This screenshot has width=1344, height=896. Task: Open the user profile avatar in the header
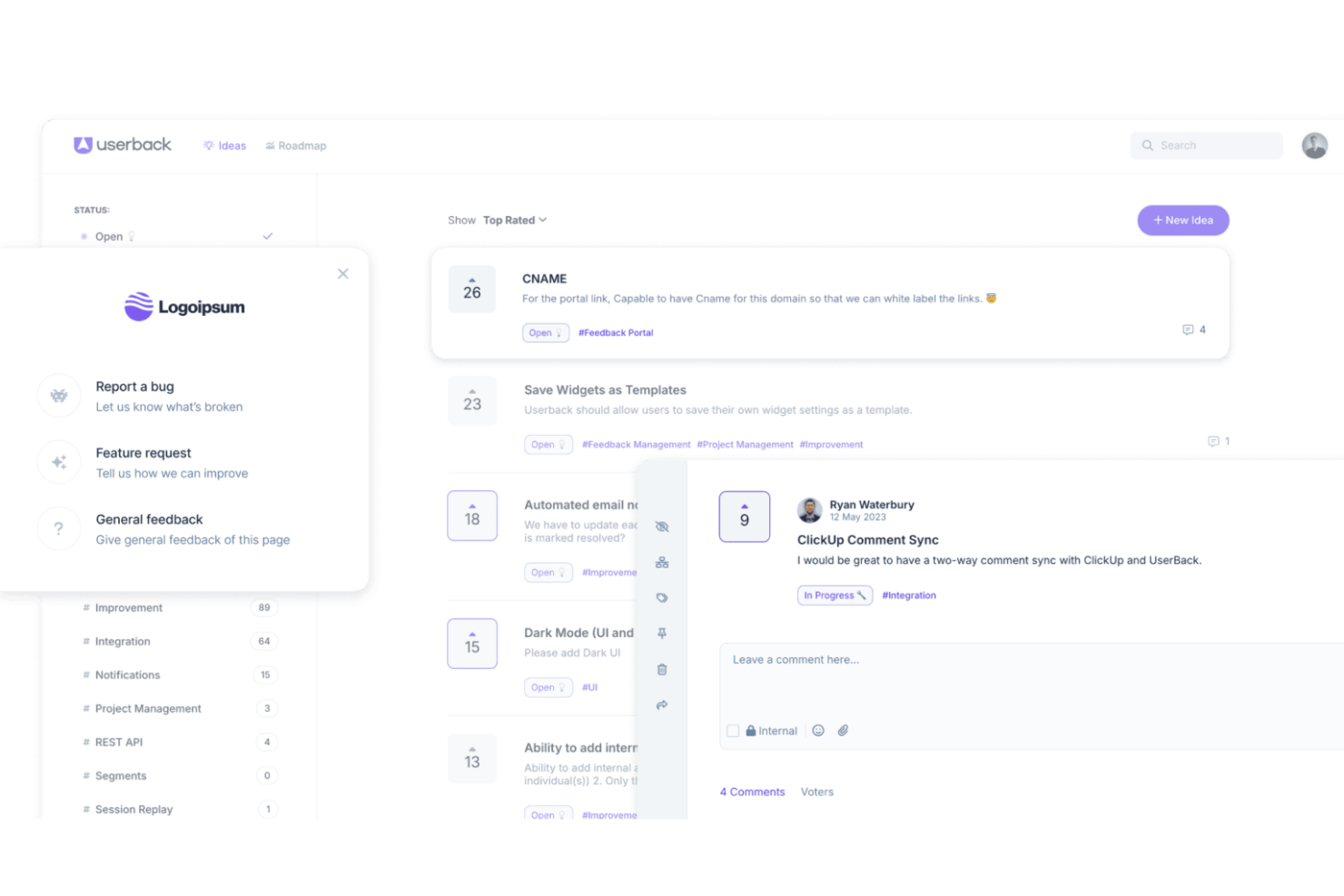coord(1314,145)
